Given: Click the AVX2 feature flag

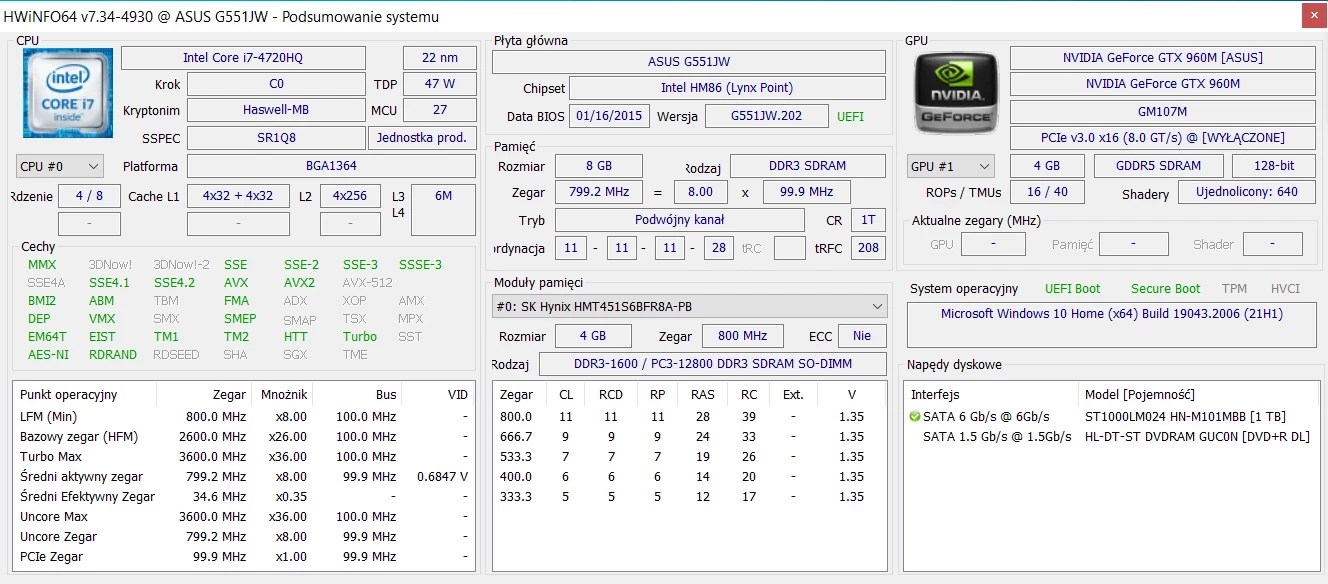Looking at the screenshot, I should coord(299,283).
